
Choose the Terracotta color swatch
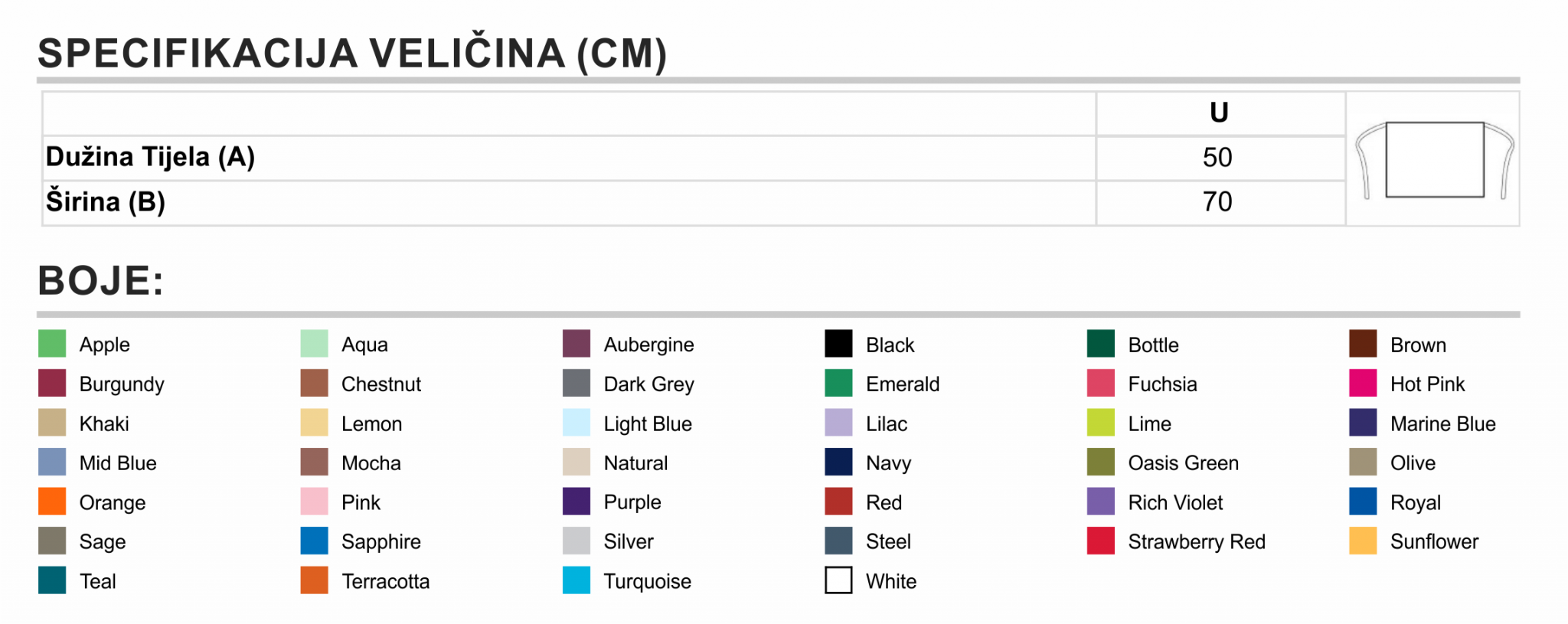pyautogui.click(x=314, y=580)
